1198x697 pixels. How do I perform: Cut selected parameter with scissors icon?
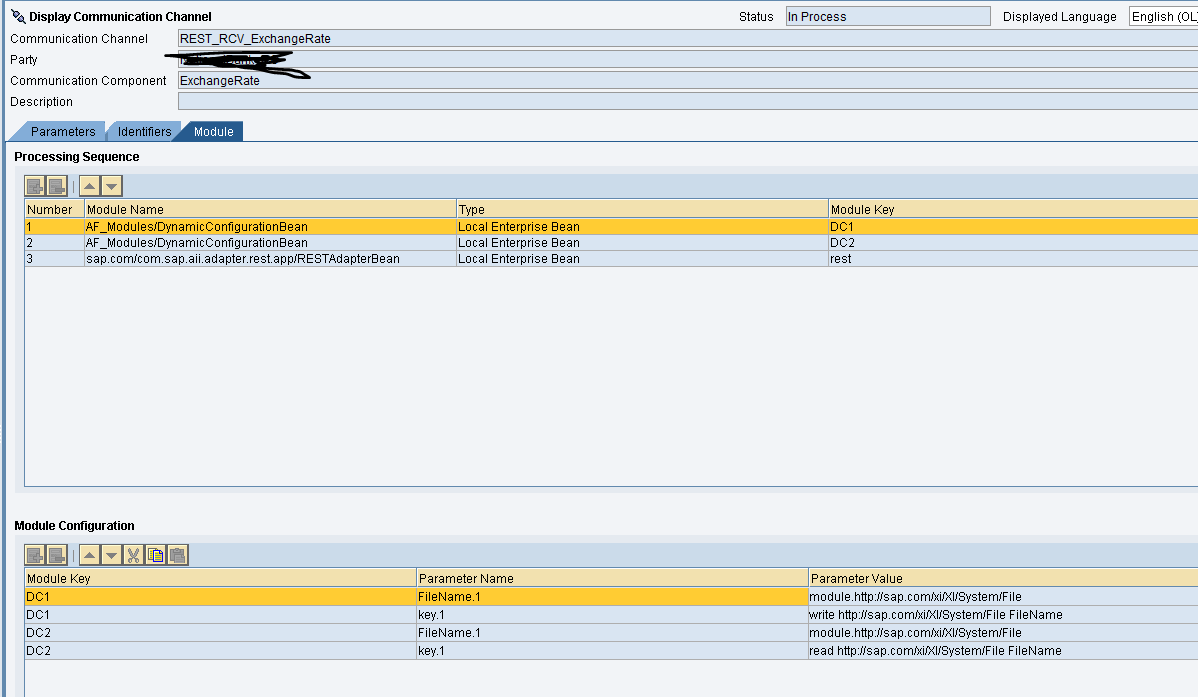[134, 555]
